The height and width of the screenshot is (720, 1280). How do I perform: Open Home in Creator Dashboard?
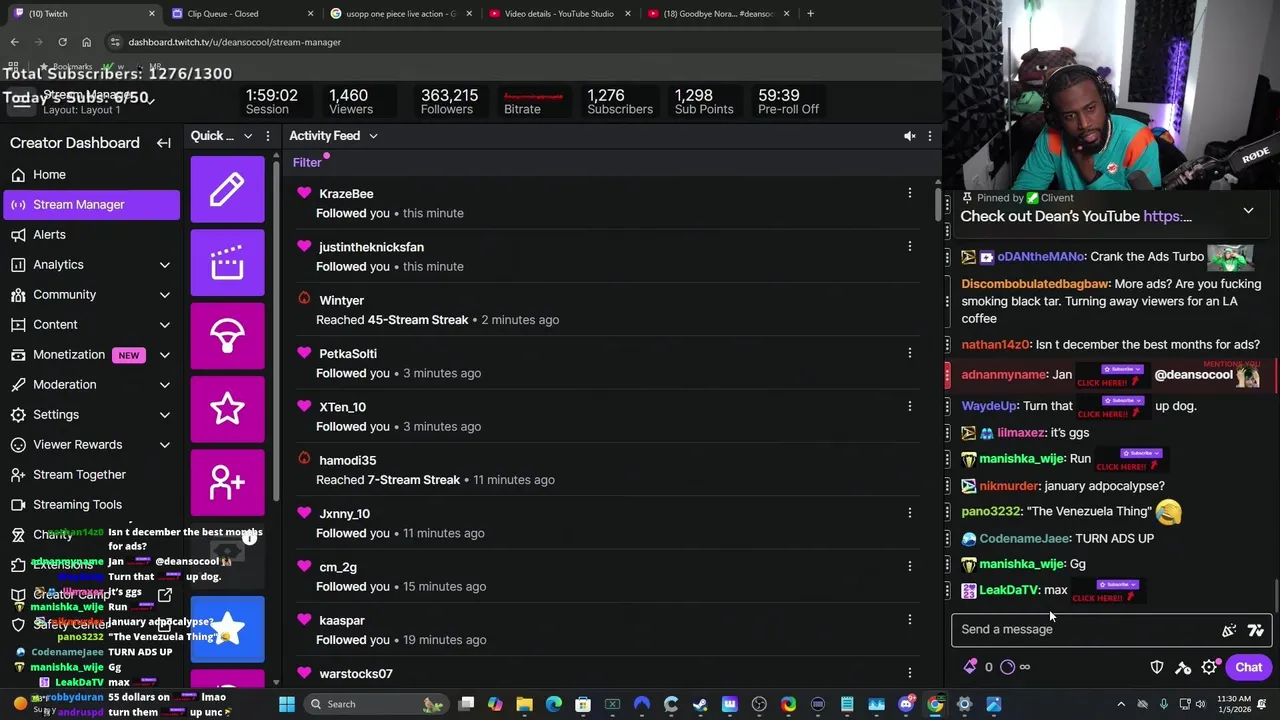tap(91, 174)
